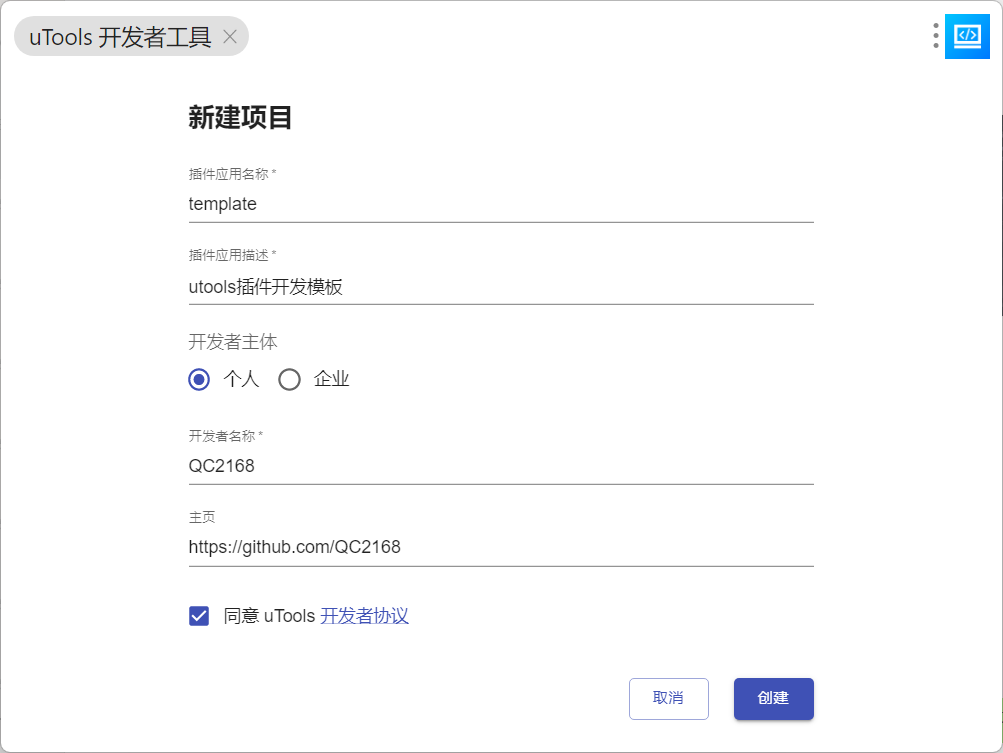The height and width of the screenshot is (753, 1003).
Task: Open the three-dot vertical menu
Action: (x=935, y=36)
